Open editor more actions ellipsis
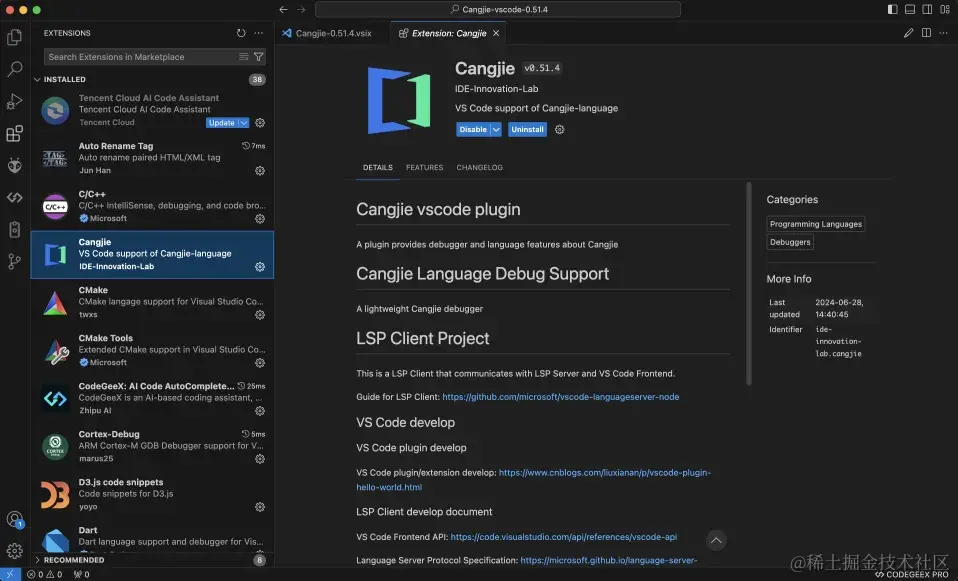The width and height of the screenshot is (958, 581). pos(943,33)
